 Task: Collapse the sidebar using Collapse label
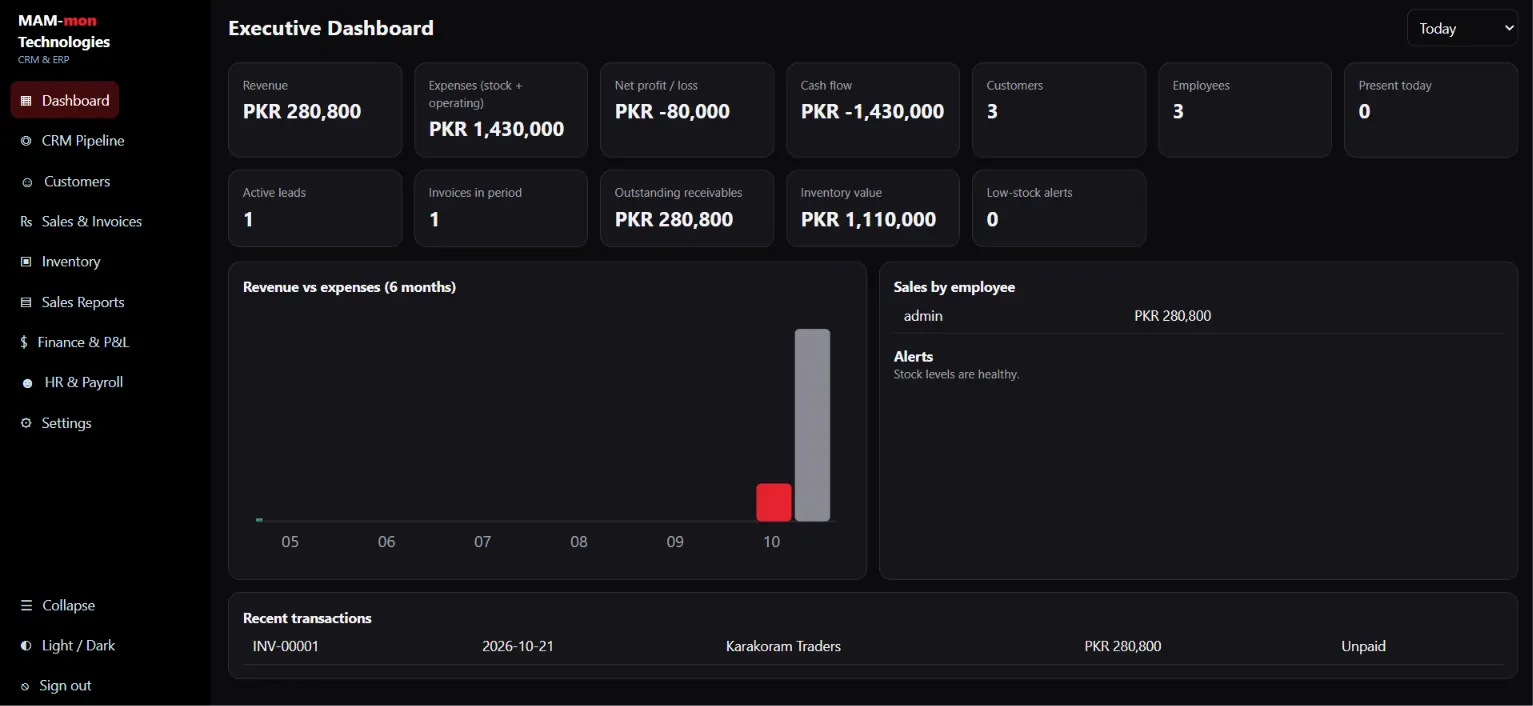coord(68,606)
